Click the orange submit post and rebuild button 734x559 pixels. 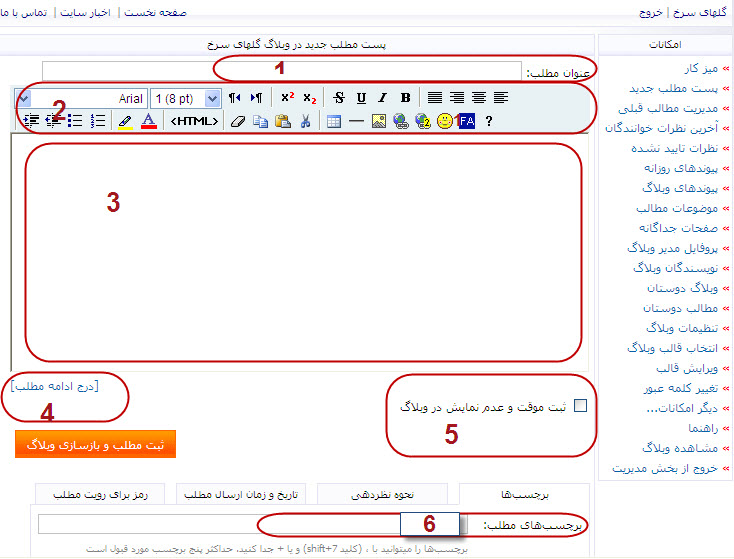[95, 444]
